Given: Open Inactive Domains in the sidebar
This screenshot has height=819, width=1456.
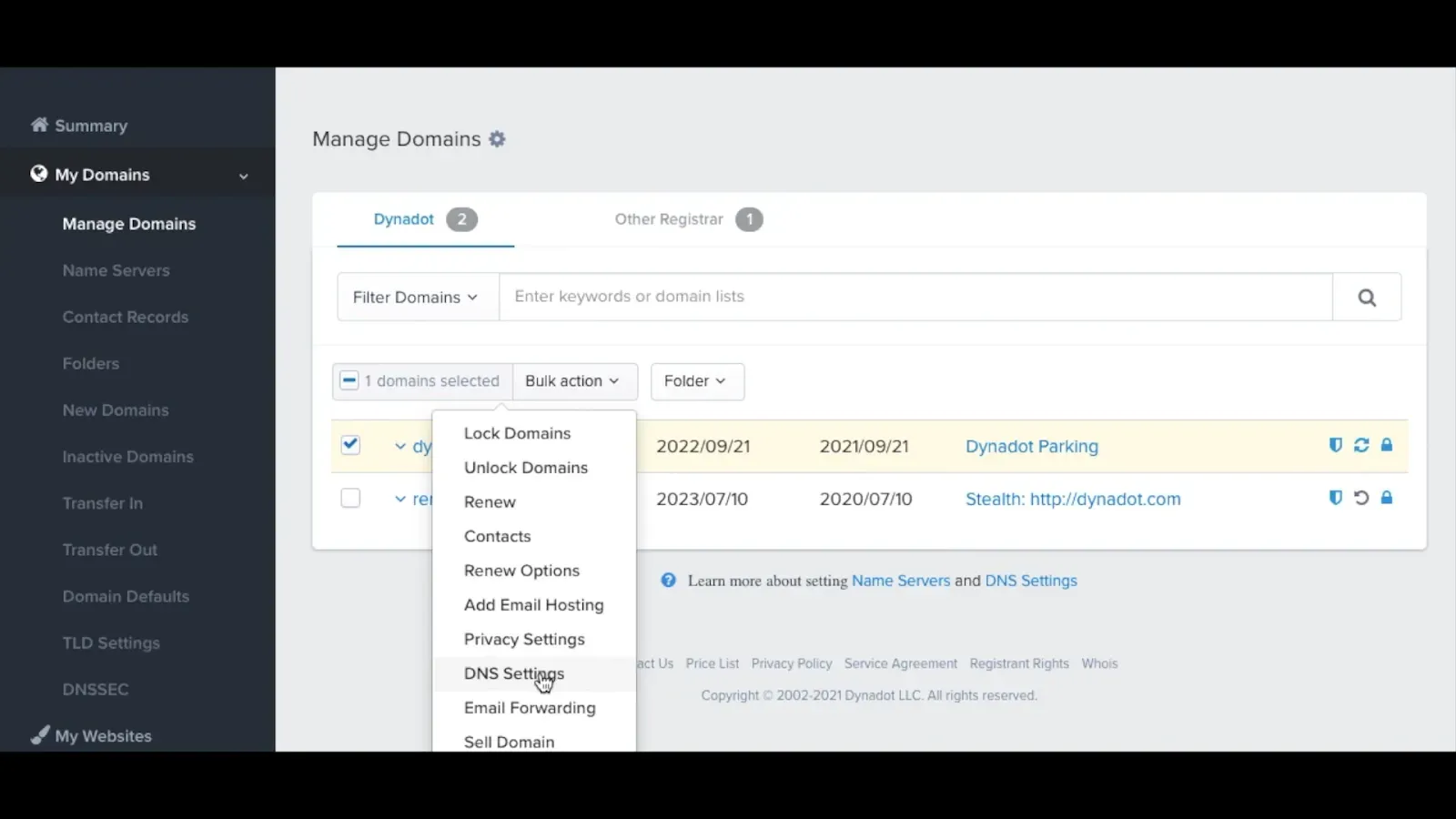Looking at the screenshot, I should (x=128, y=457).
